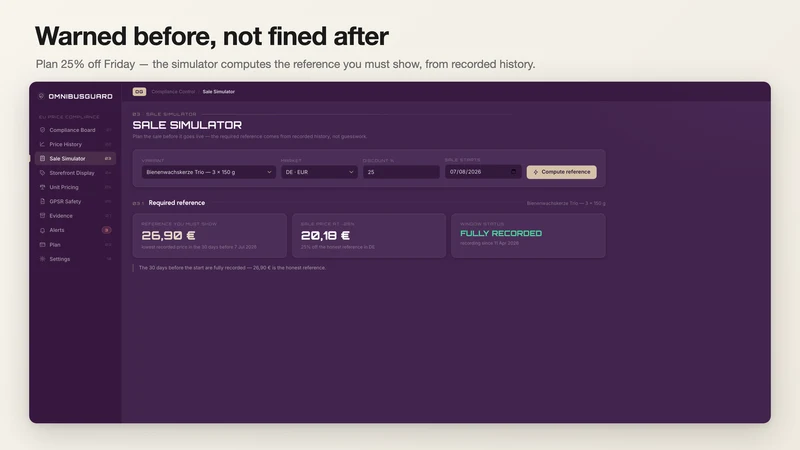Click the OmnibusGuard shield logo icon
Image resolution: width=800 pixels, height=450 pixels.
coord(41,96)
